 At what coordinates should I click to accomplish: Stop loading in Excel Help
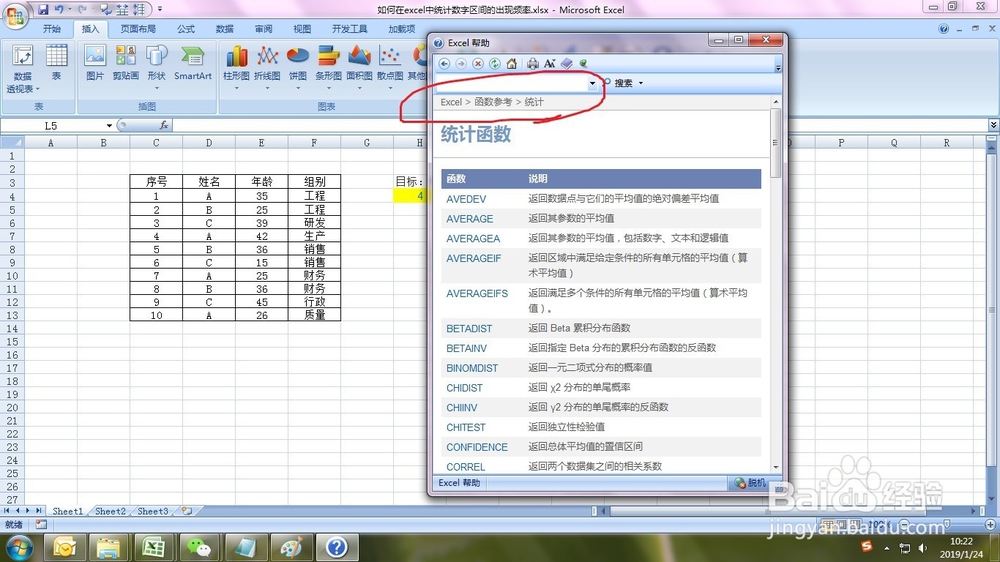click(478, 64)
